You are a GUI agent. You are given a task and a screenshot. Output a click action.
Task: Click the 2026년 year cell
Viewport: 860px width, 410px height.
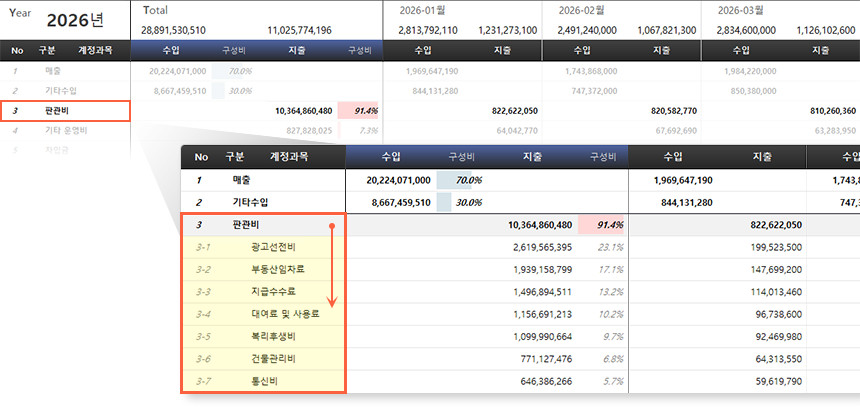(x=76, y=21)
